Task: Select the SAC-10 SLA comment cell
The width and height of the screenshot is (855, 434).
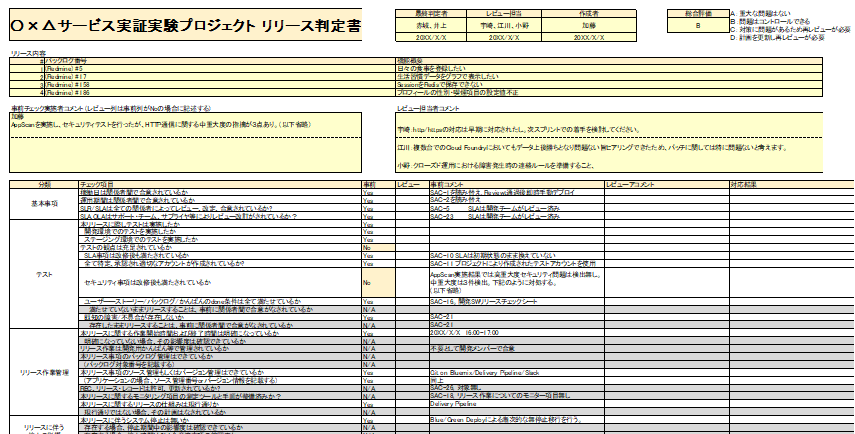Action: 516,255
